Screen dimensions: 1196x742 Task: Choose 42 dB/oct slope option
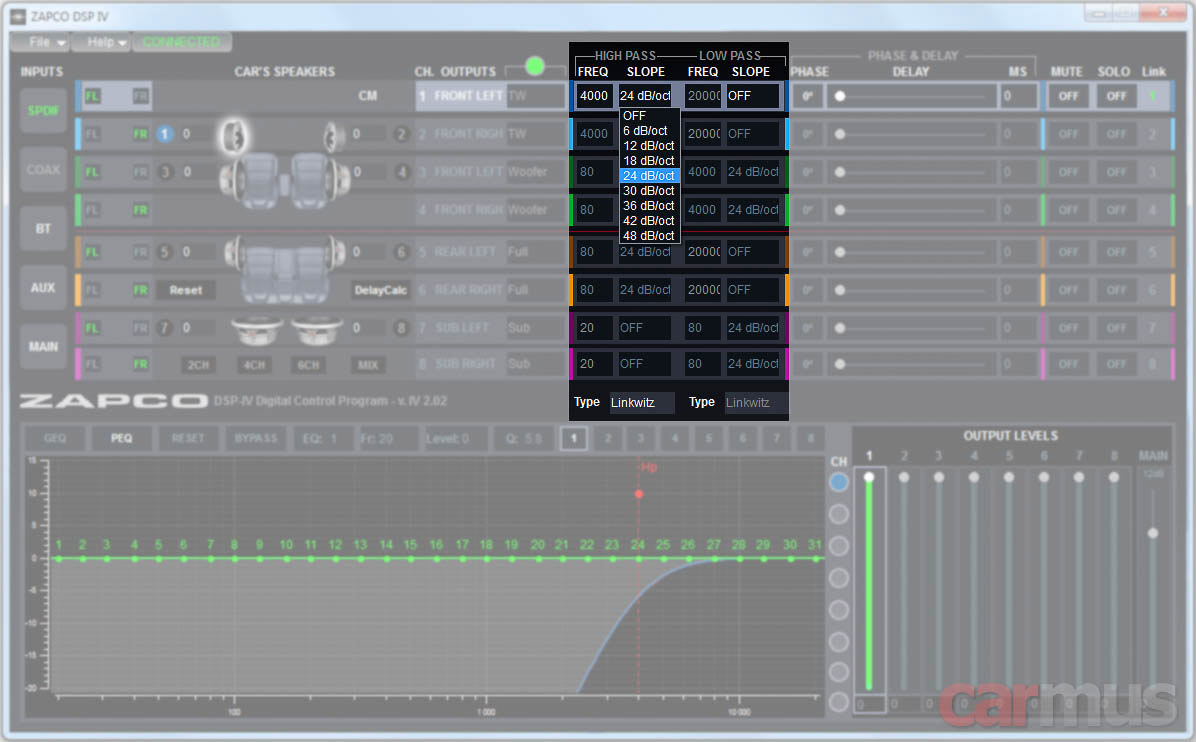[x=649, y=221]
